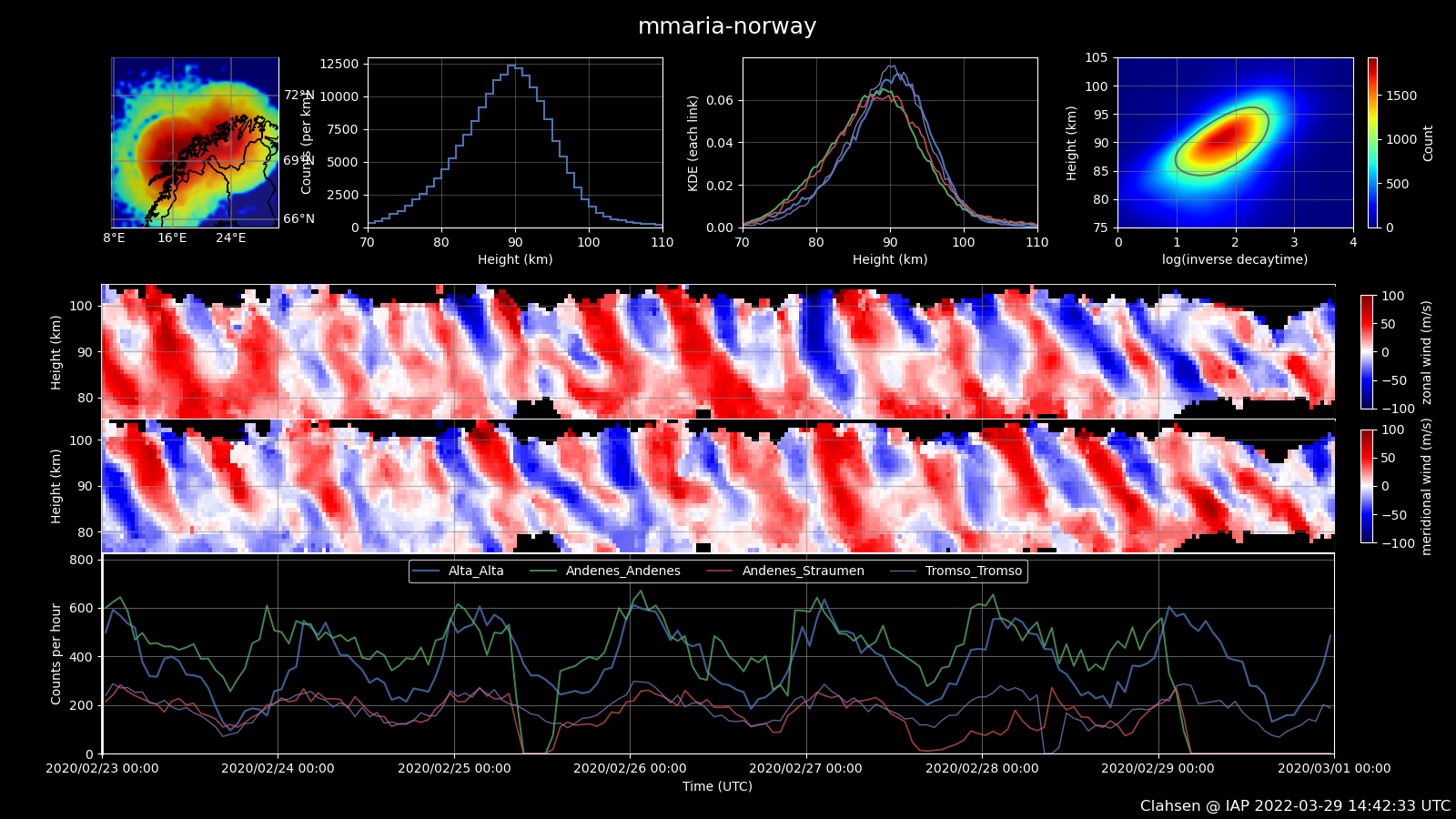The width and height of the screenshot is (1456, 819).
Task: Click the '105' tick on heatmap height axis
Action: (x=1096, y=57)
